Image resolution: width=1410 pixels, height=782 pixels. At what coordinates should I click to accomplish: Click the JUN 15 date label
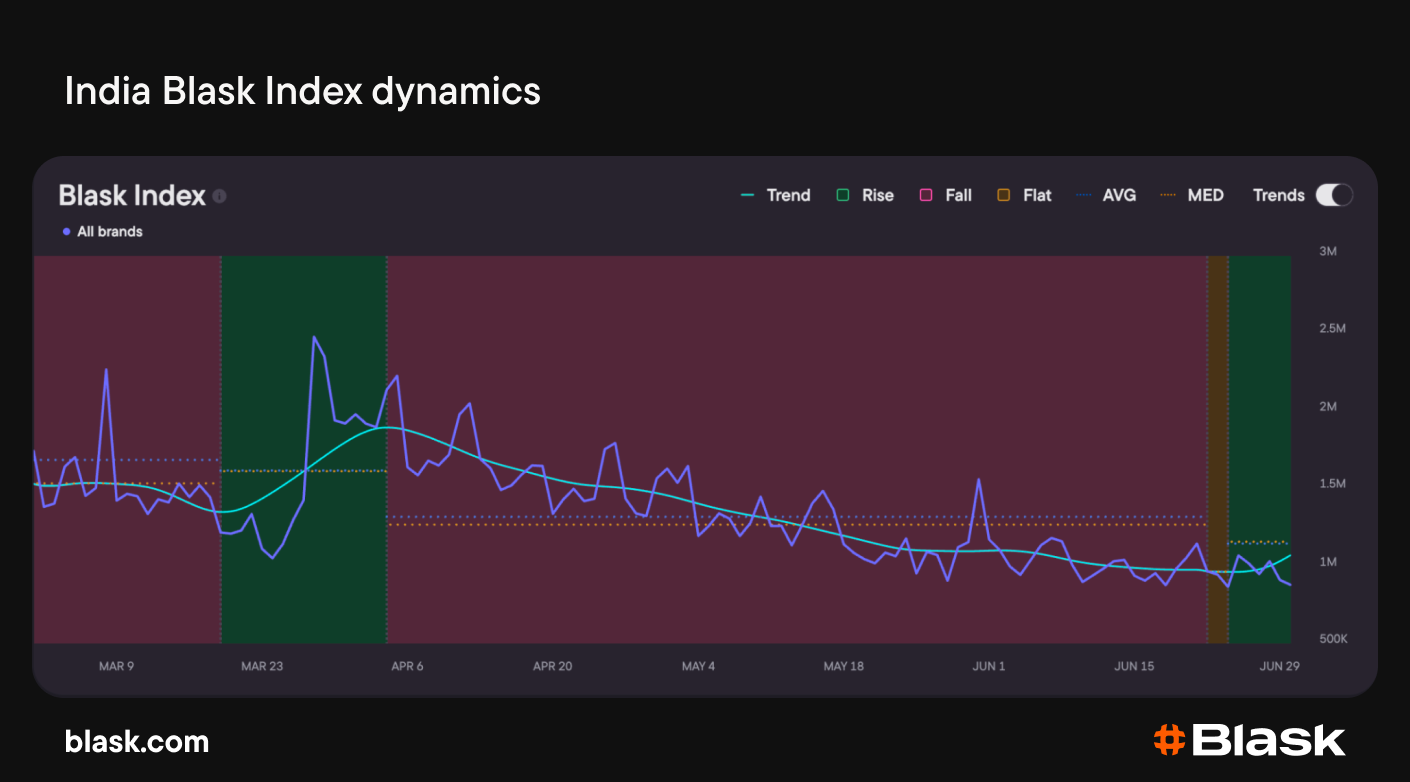tap(1134, 667)
